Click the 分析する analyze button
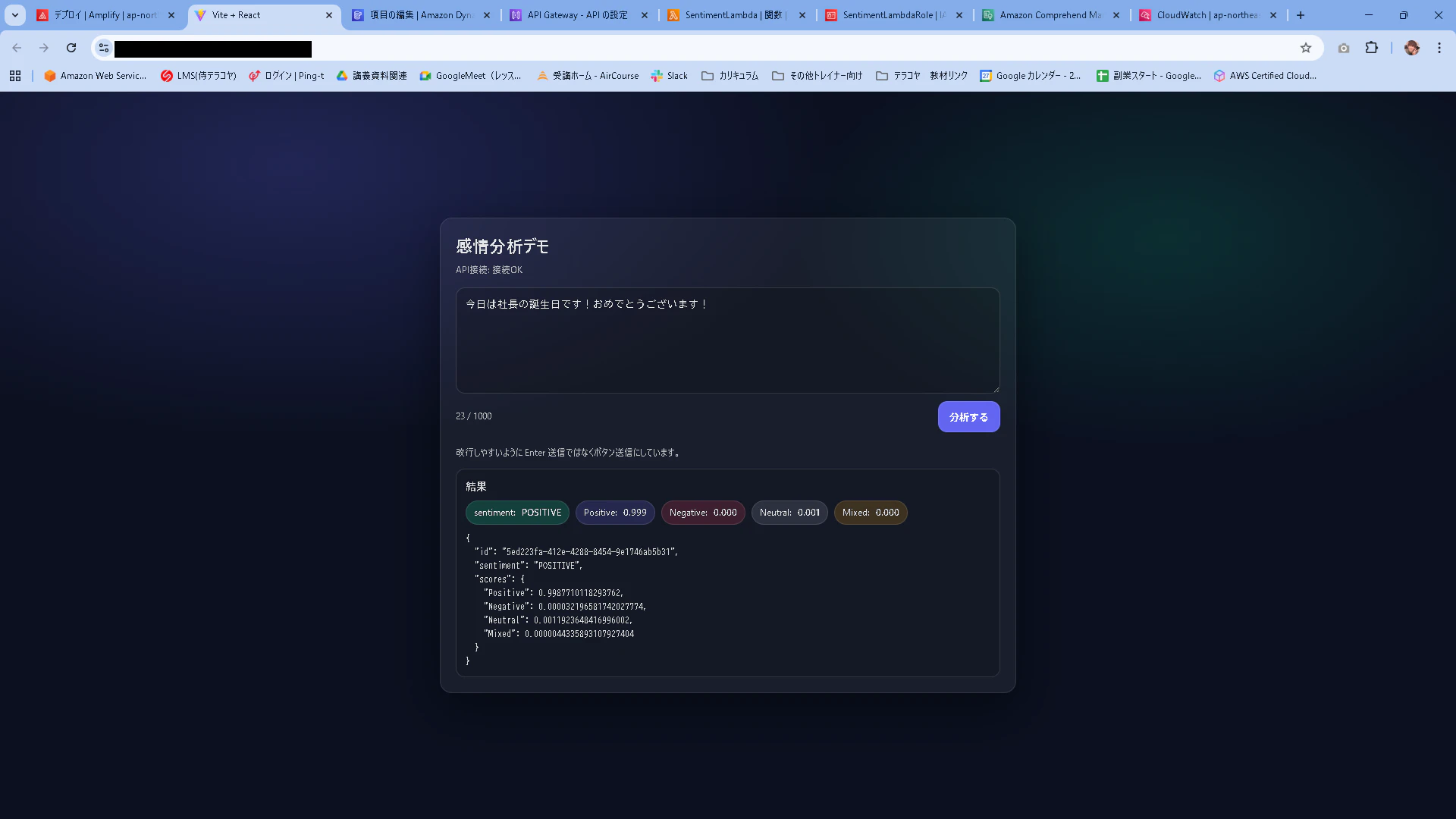Viewport: 1456px width, 819px height. [x=968, y=417]
